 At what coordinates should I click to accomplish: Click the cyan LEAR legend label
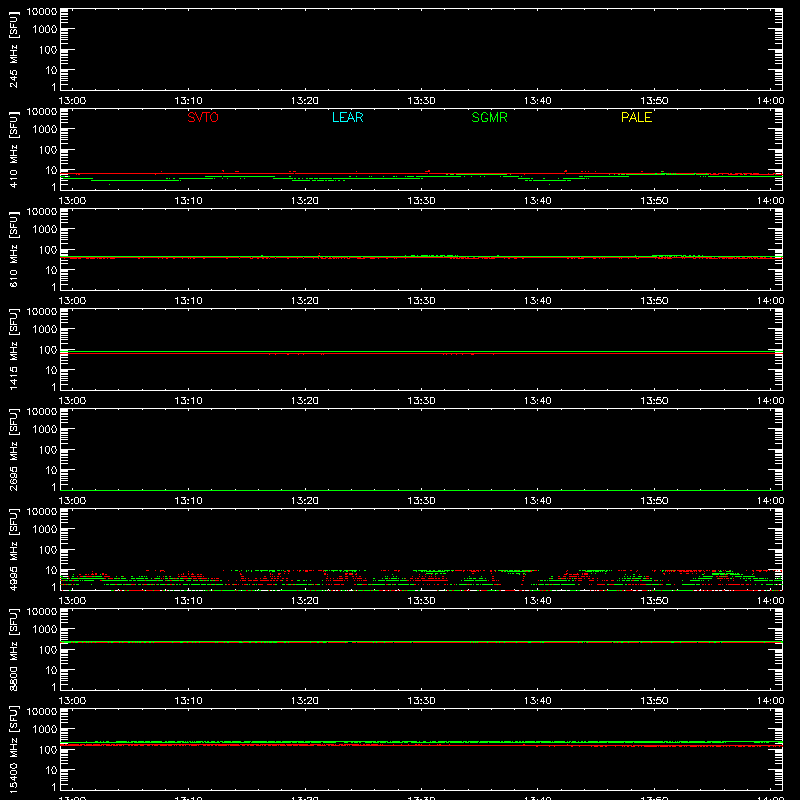coord(347,117)
